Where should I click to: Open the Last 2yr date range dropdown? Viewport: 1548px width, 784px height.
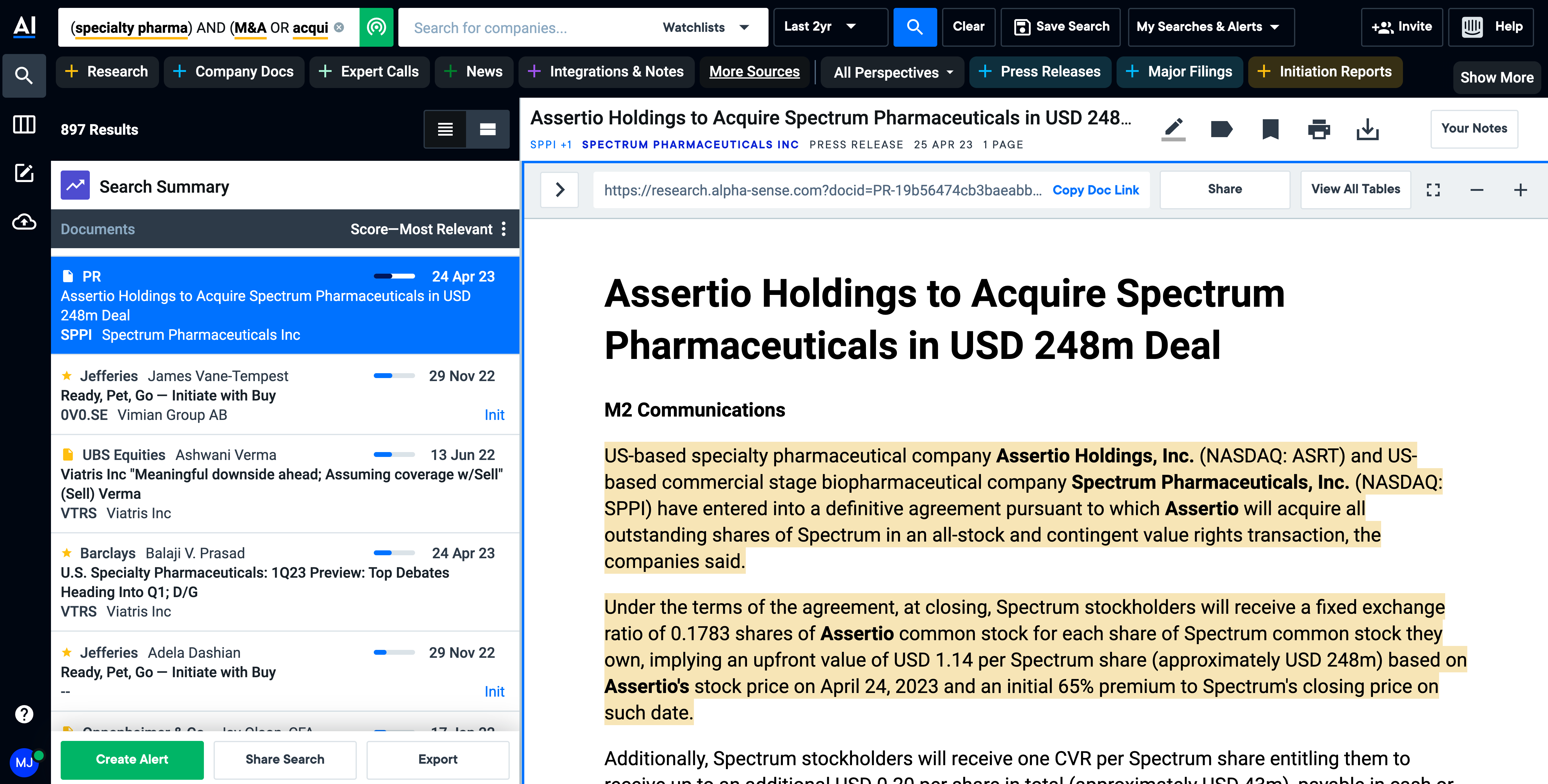coord(830,27)
